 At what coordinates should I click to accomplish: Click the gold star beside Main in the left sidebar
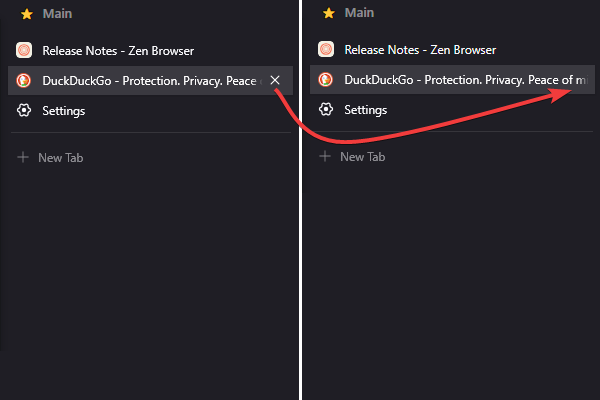[27, 14]
